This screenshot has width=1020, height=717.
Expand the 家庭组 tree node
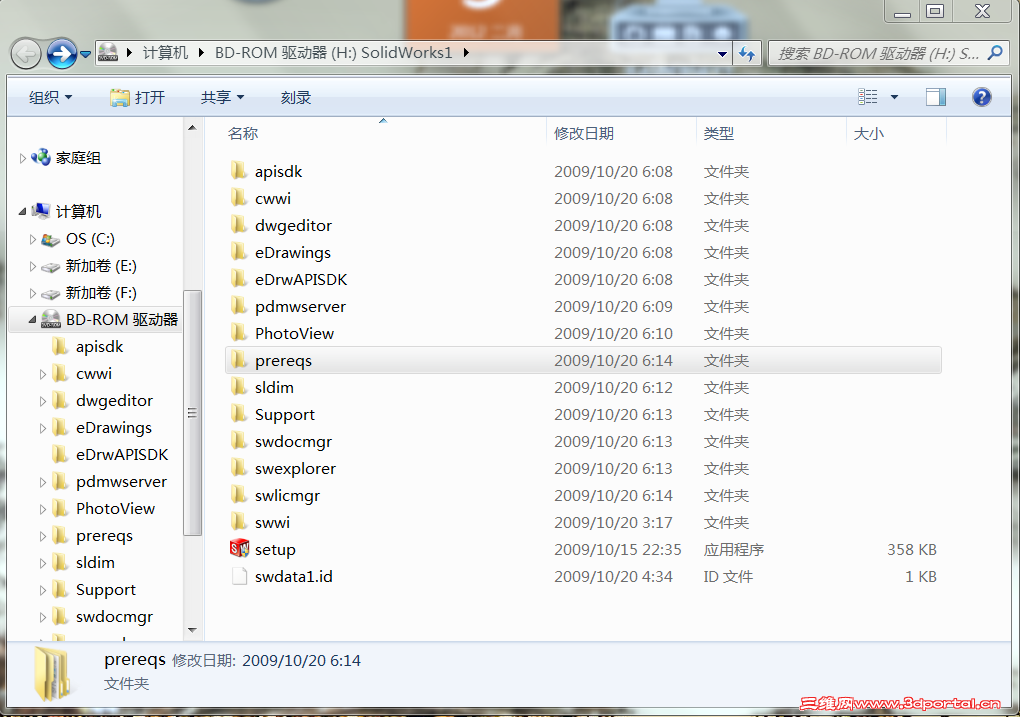tap(23, 158)
